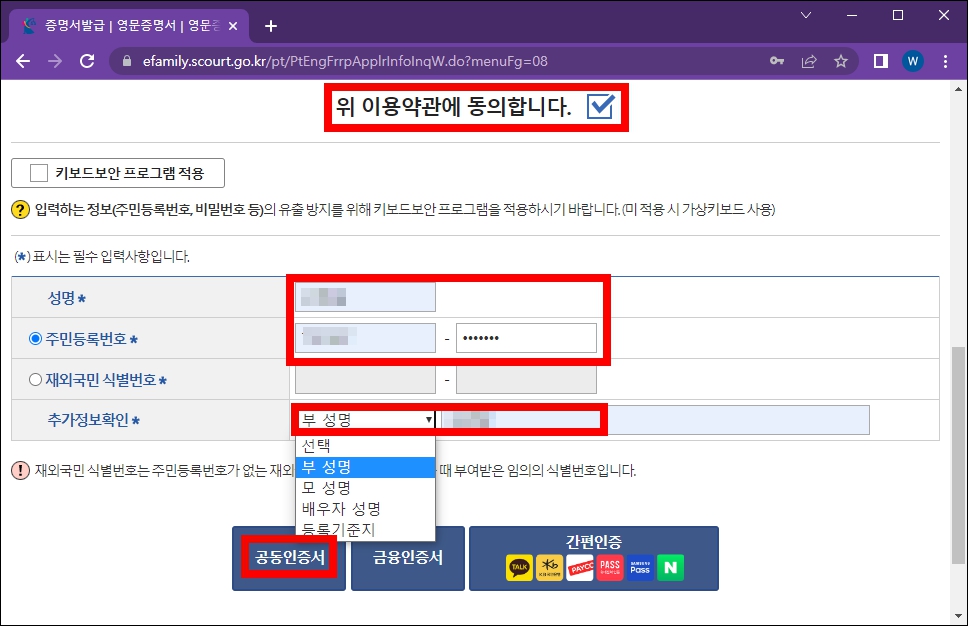Uncheck the 이용약관 동의 checkbox

point(601,104)
